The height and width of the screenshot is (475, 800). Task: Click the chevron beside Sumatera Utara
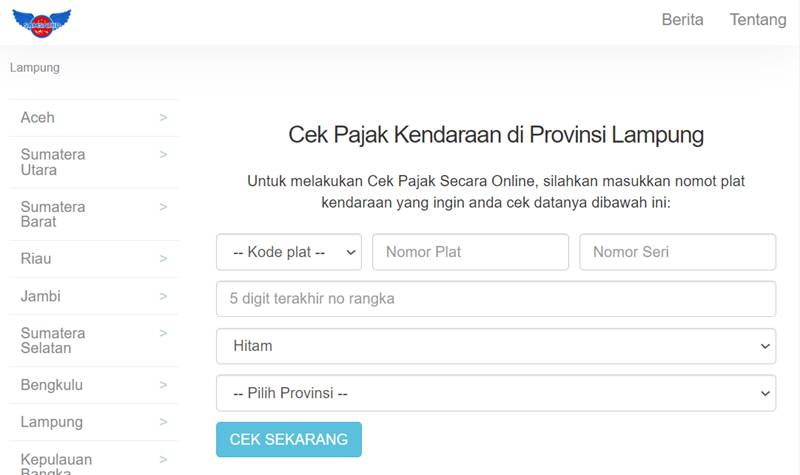pos(163,155)
